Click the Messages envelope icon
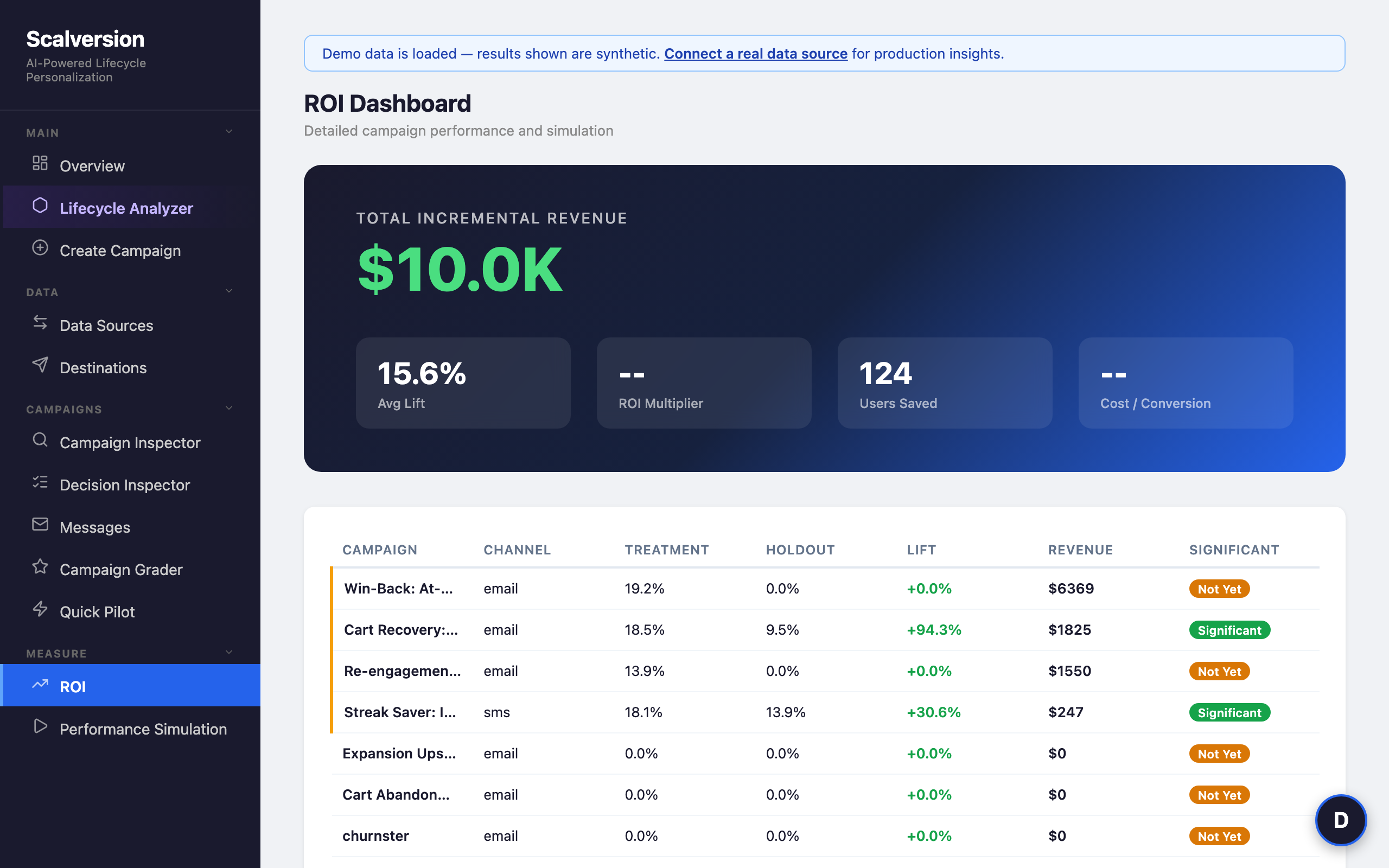Image resolution: width=1389 pixels, height=868 pixels. (40, 524)
